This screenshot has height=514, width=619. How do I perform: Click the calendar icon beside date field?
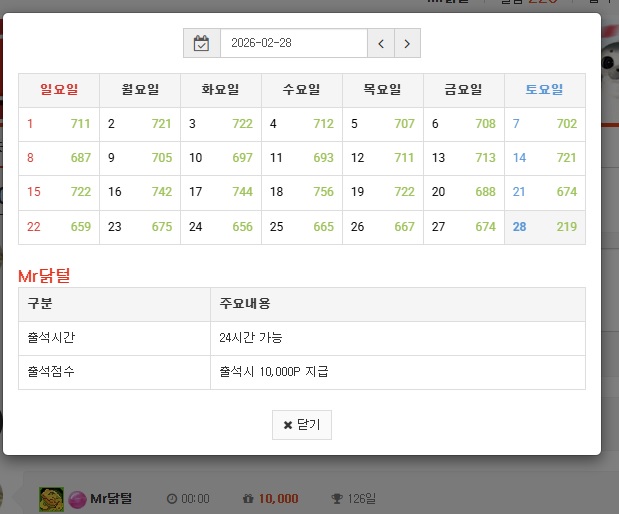coord(202,43)
